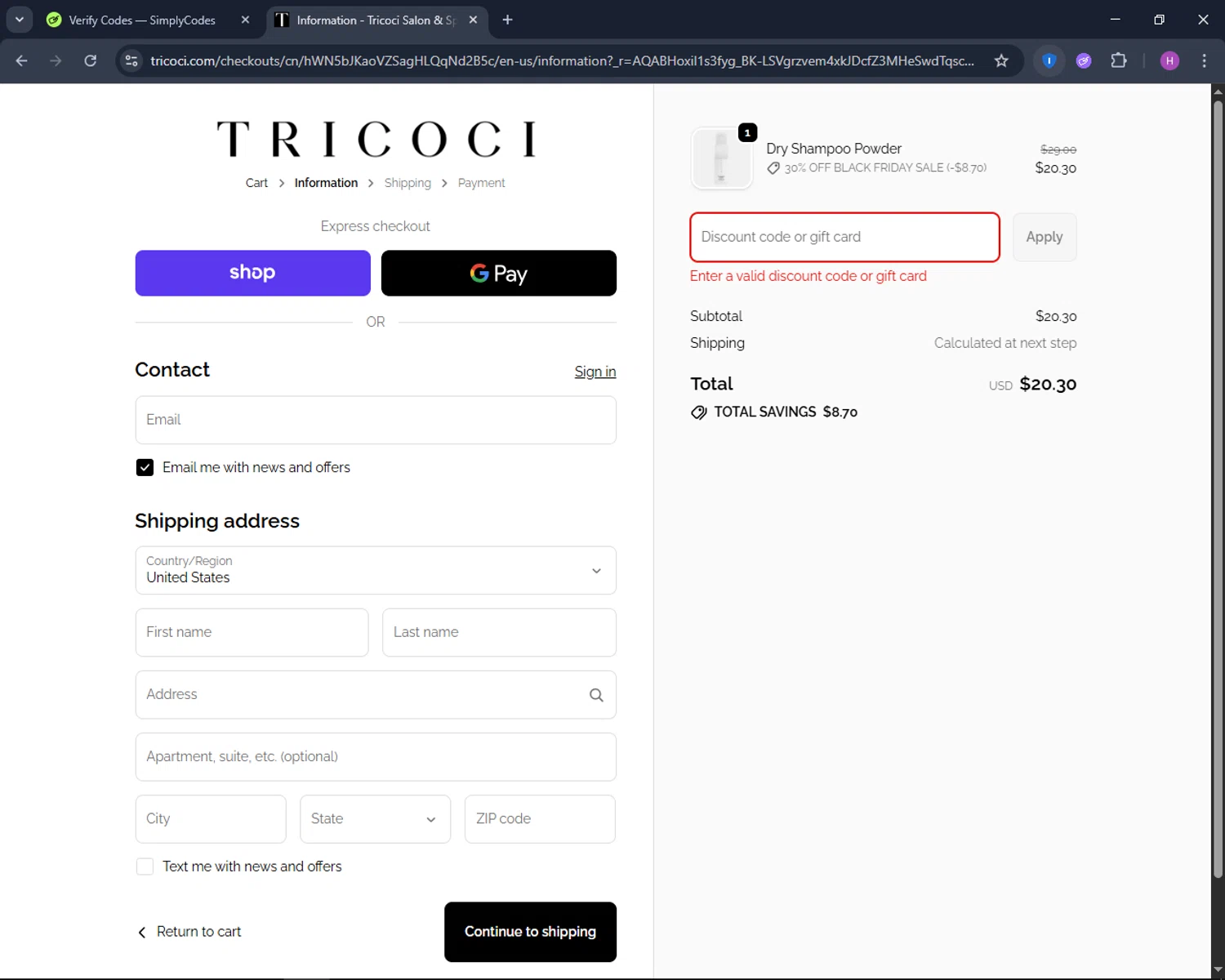This screenshot has width=1225, height=980.
Task: Click the 'Enter a valid discount code' error text
Action: [x=808, y=276]
